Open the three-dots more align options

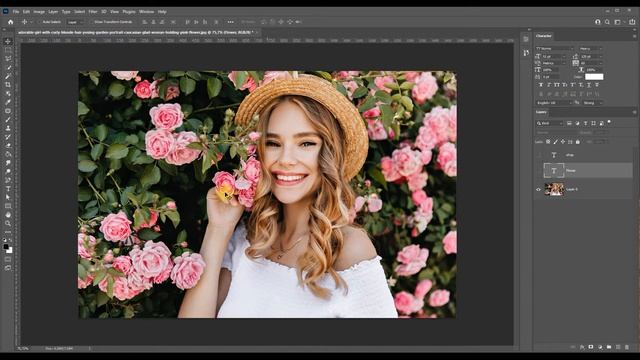click(231, 22)
